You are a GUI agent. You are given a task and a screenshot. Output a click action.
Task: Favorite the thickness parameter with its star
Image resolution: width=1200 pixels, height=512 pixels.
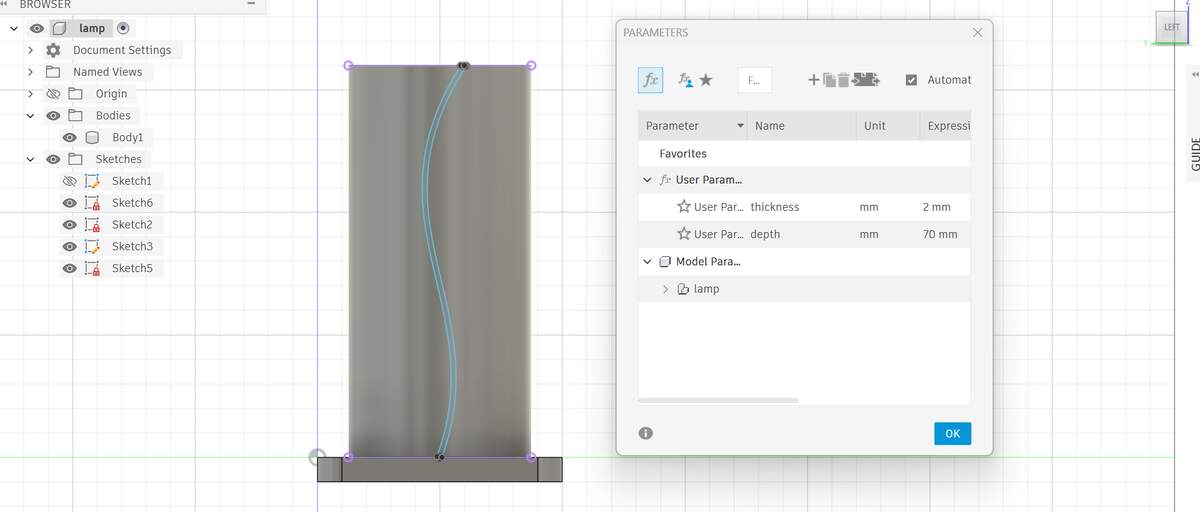click(684, 207)
